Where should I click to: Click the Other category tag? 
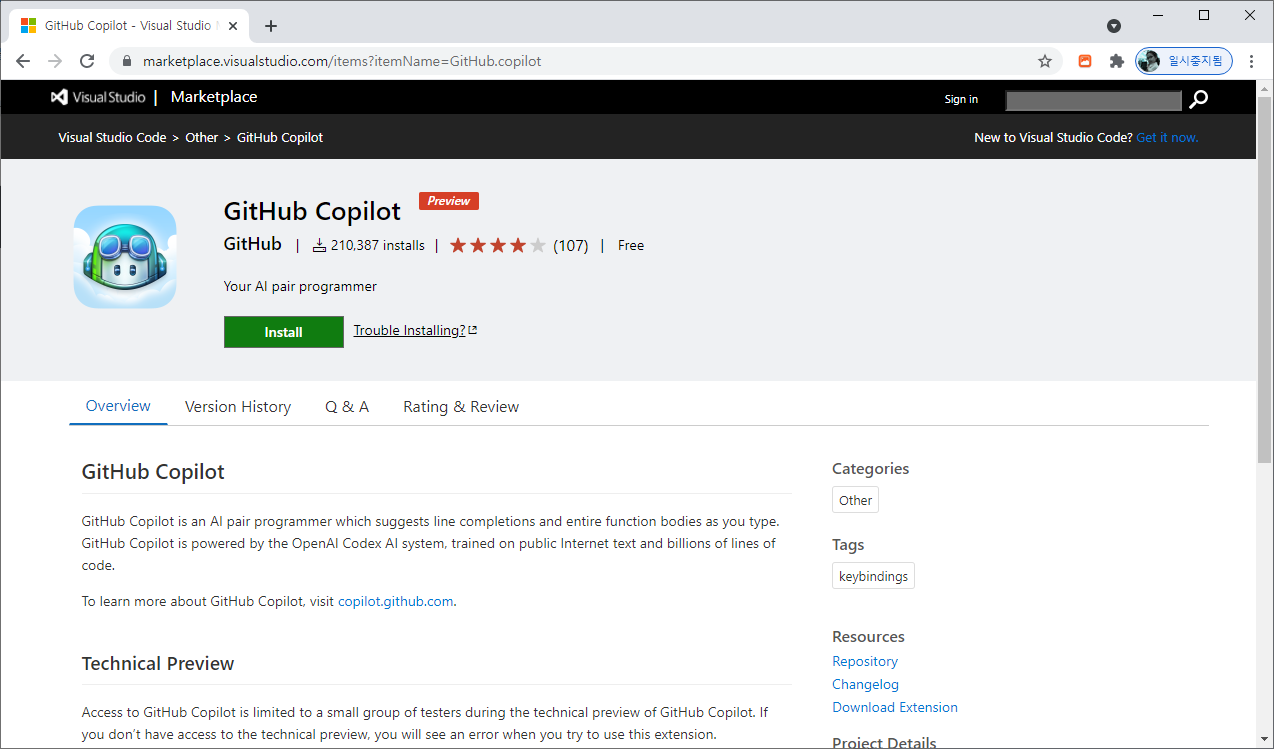pos(855,500)
